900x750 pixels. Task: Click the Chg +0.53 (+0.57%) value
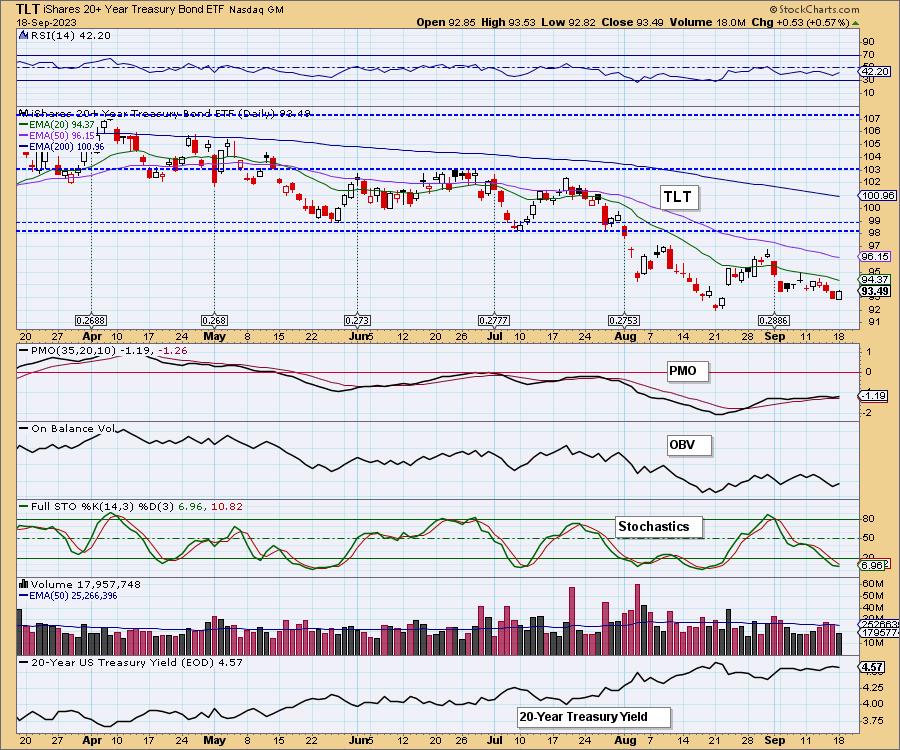tap(800, 22)
